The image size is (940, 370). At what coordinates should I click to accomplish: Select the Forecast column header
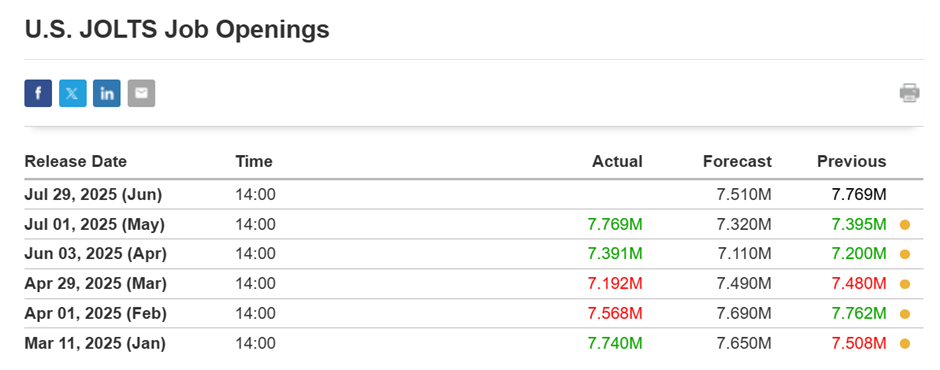pyautogui.click(x=737, y=161)
